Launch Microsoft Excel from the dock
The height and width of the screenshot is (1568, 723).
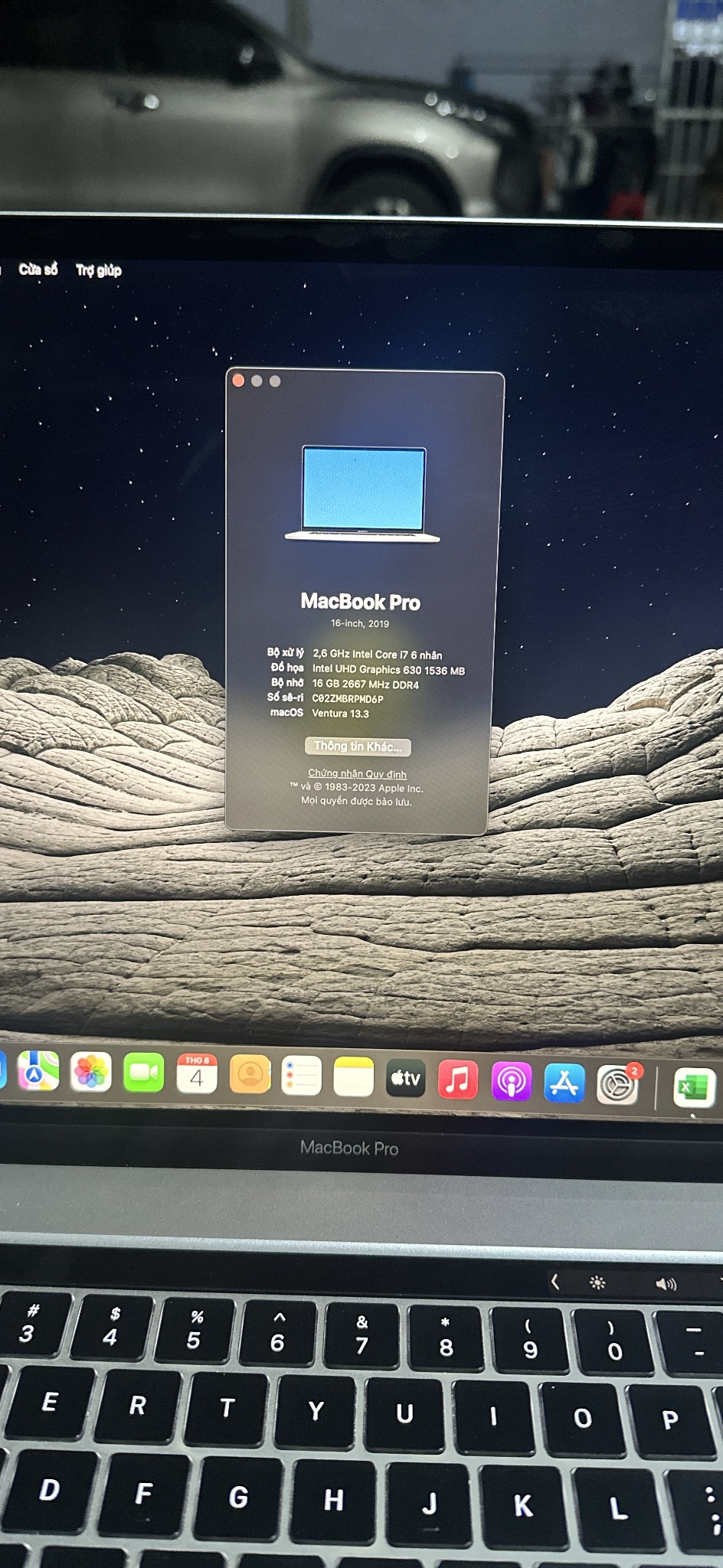(x=694, y=1088)
